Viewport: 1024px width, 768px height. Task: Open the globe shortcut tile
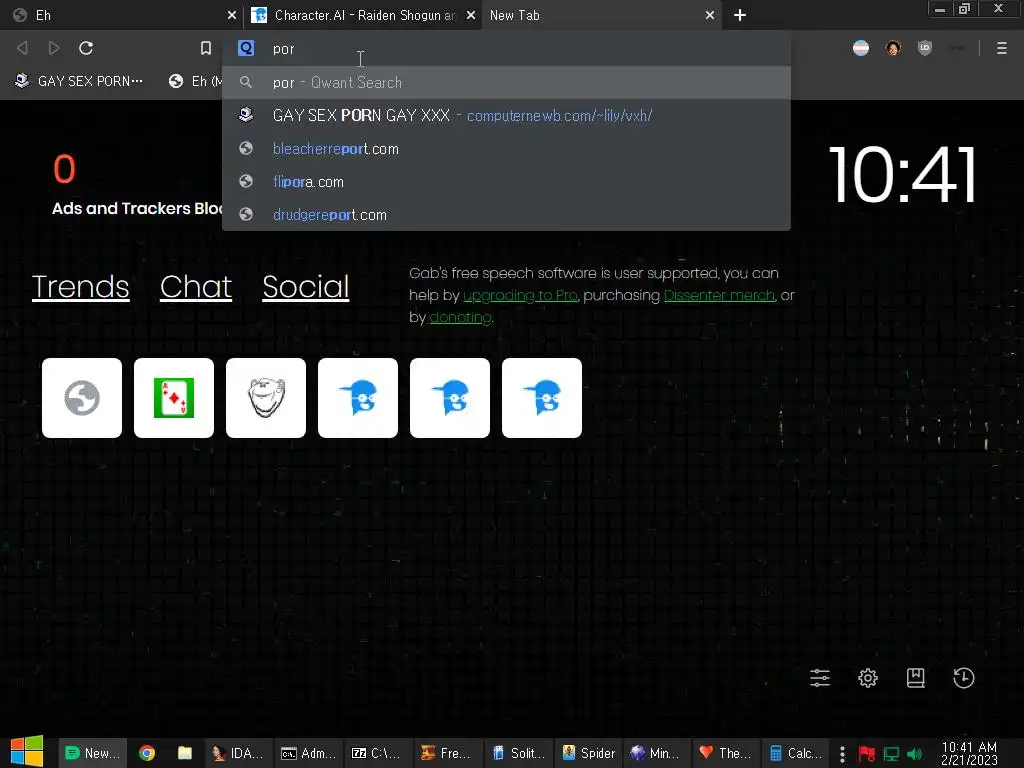click(82, 398)
